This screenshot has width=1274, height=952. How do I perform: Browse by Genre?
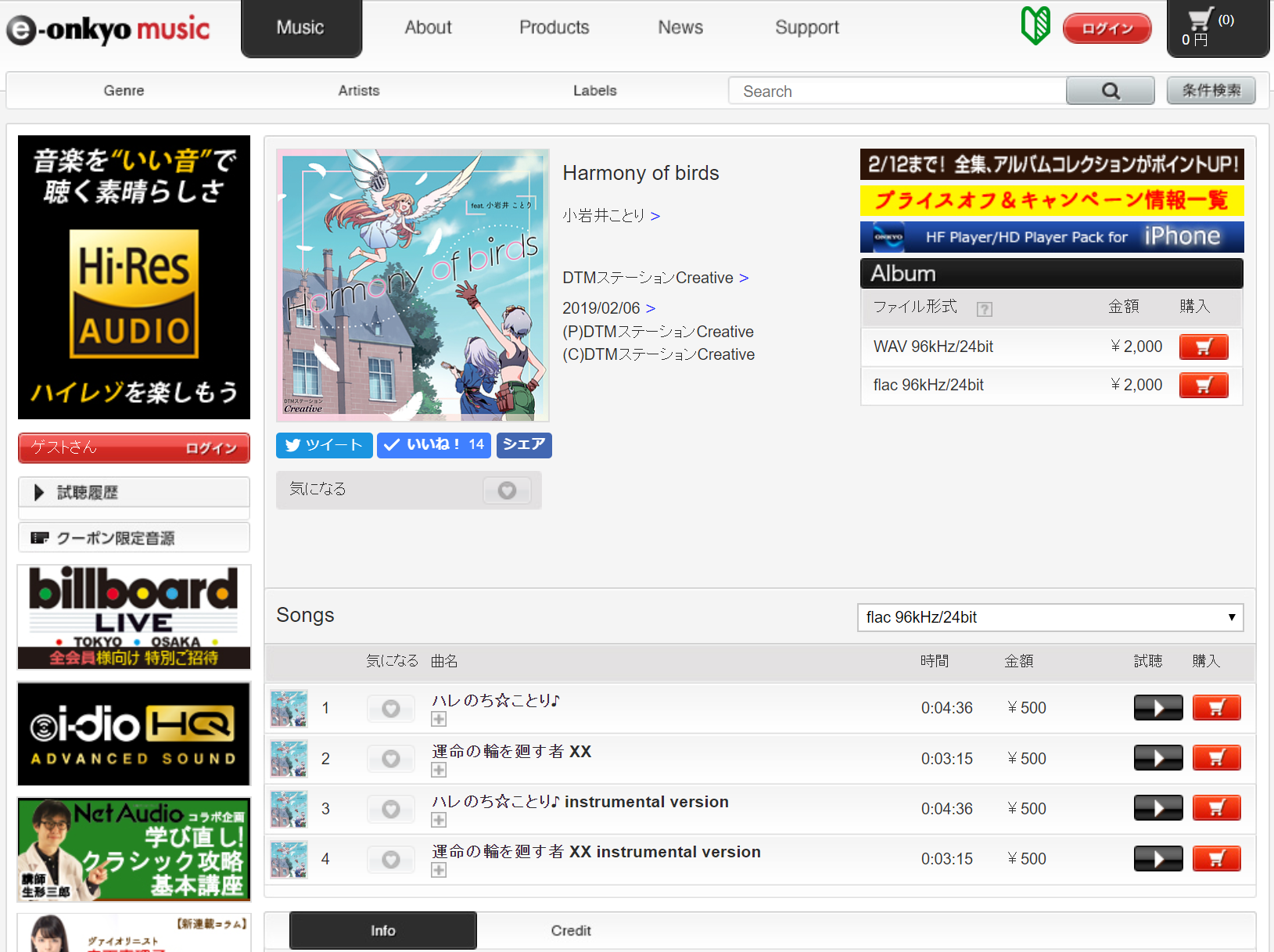124,91
